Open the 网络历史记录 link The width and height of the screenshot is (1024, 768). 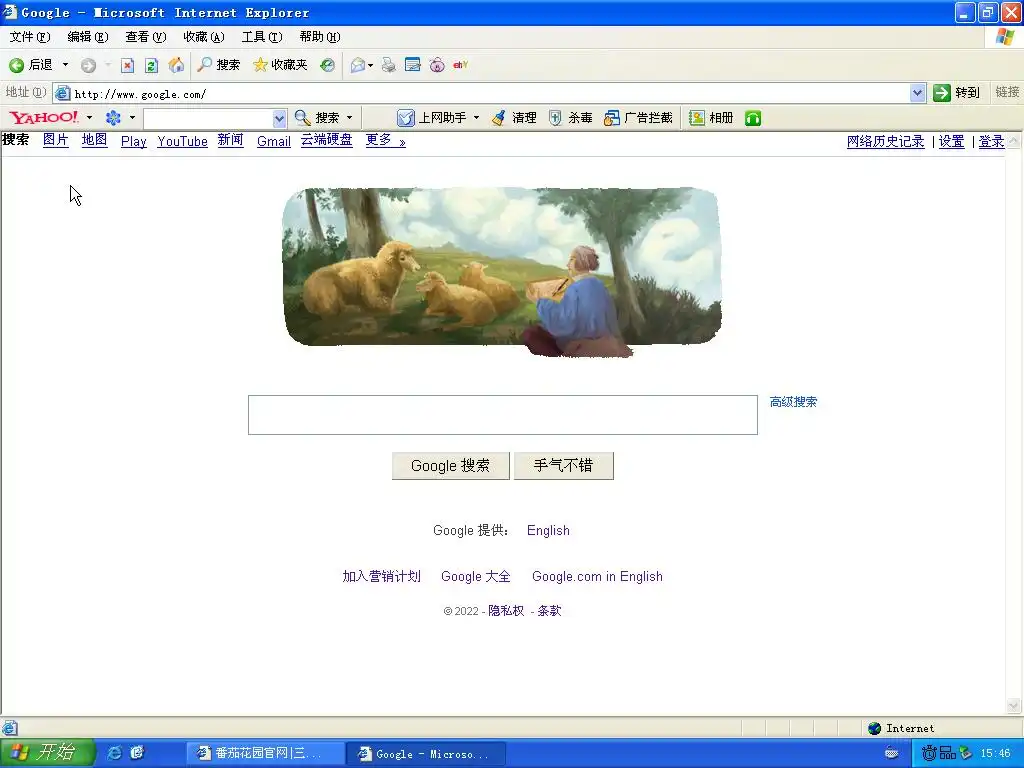tap(886, 141)
